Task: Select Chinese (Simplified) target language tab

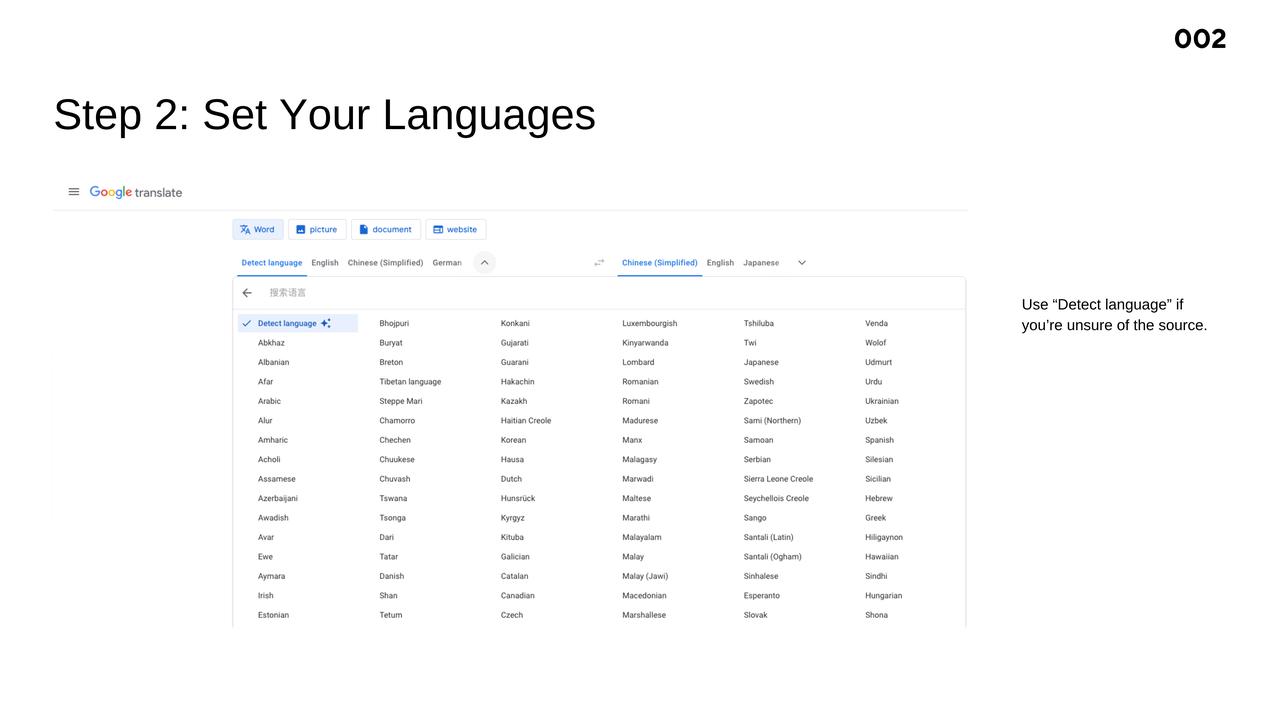Action: 659,263
